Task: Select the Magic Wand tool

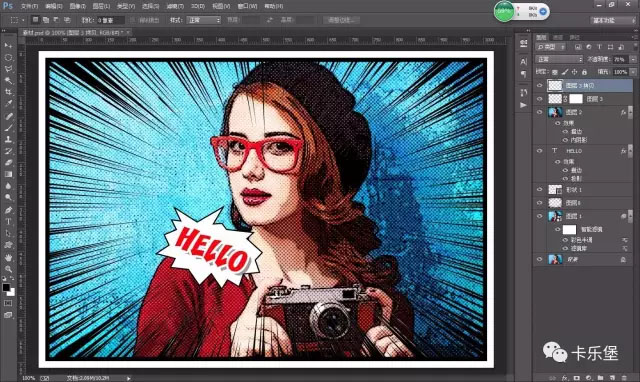Action: tap(8, 80)
